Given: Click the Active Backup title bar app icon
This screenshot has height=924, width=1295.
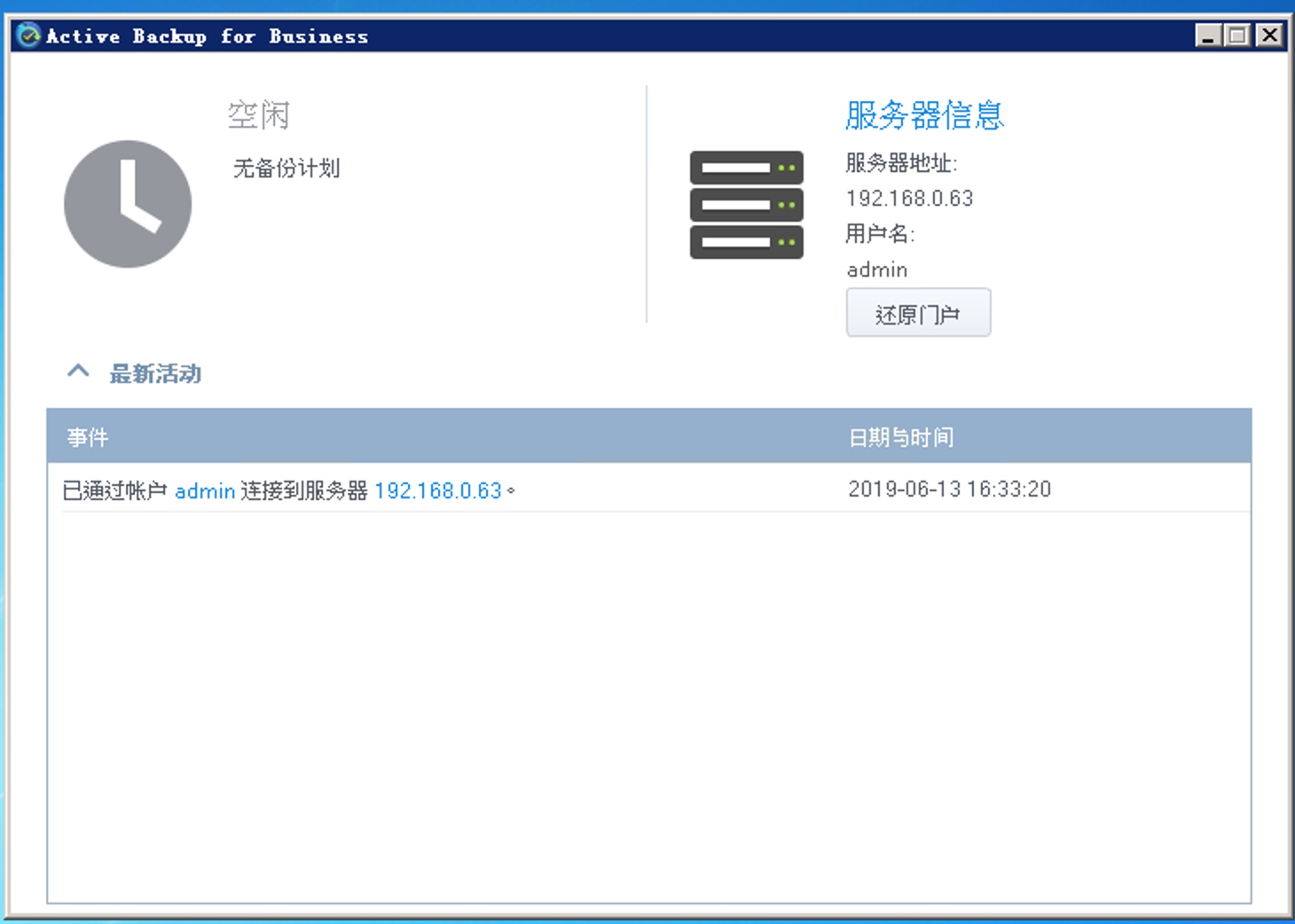Looking at the screenshot, I should coord(28,35).
